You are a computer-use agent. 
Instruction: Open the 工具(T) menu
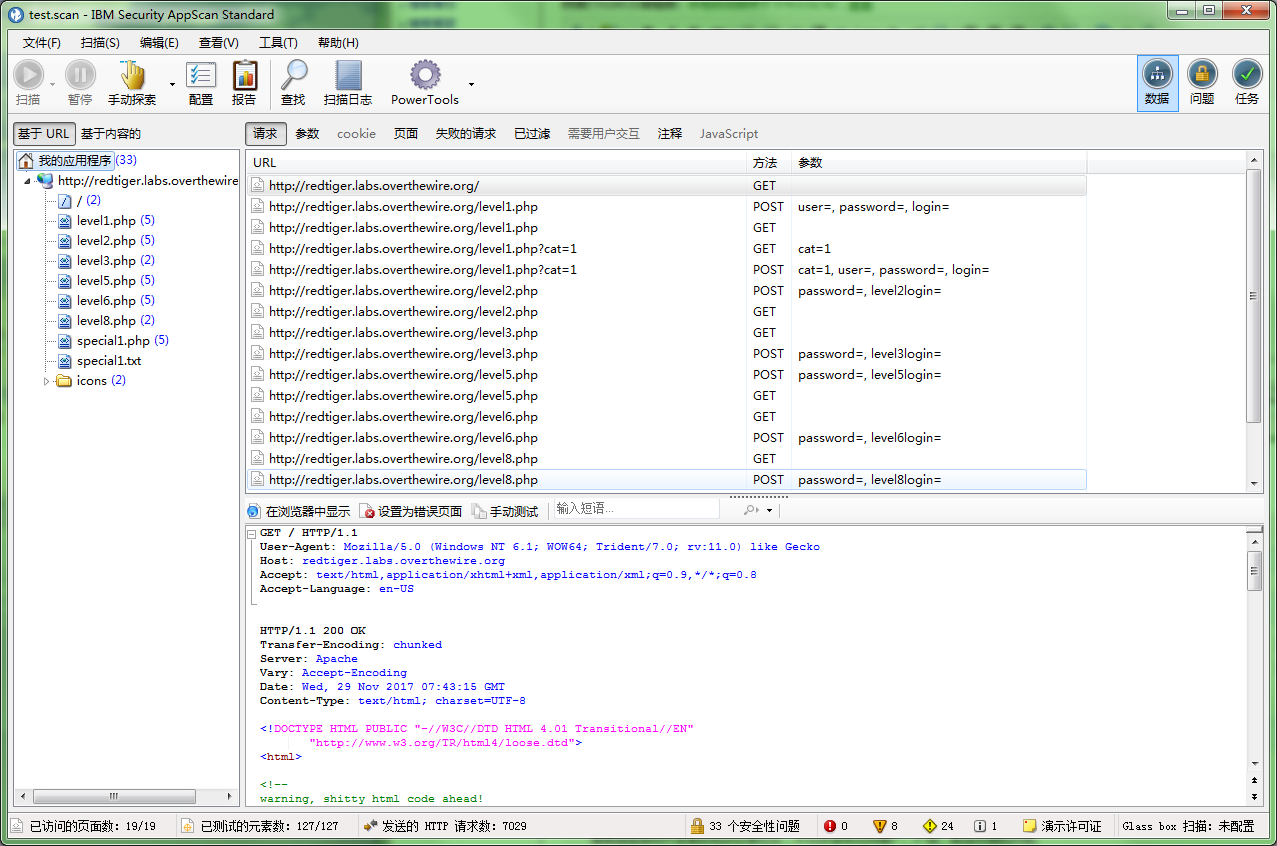click(x=278, y=43)
